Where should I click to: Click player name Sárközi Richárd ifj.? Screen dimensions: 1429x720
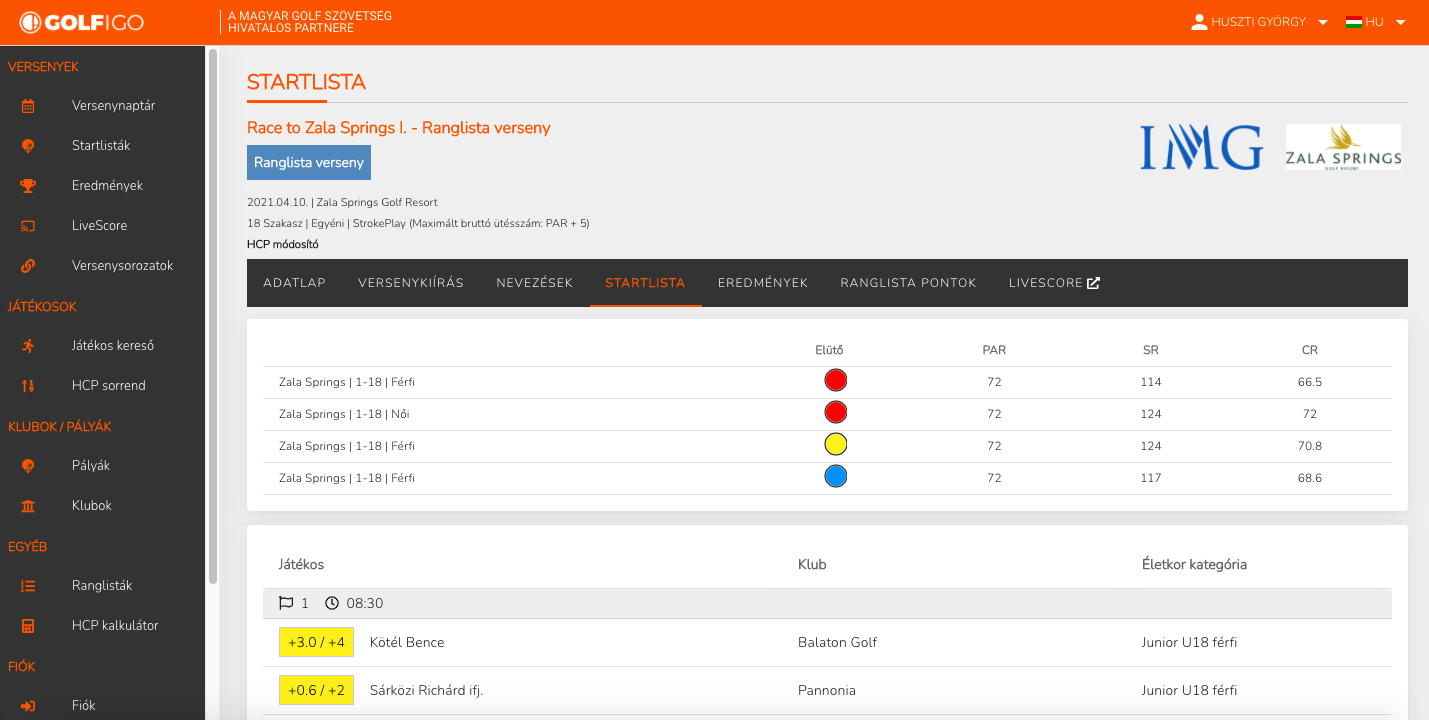[427, 690]
